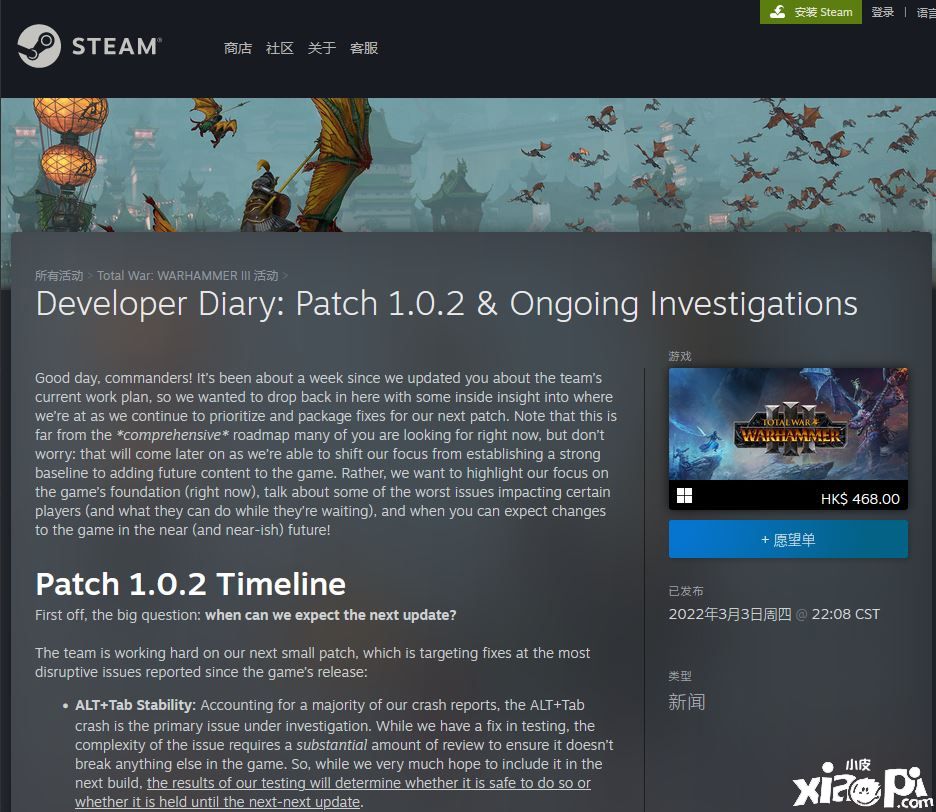The height and width of the screenshot is (812, 936).
Task: Click the article title heading
Action: point(447,303)
